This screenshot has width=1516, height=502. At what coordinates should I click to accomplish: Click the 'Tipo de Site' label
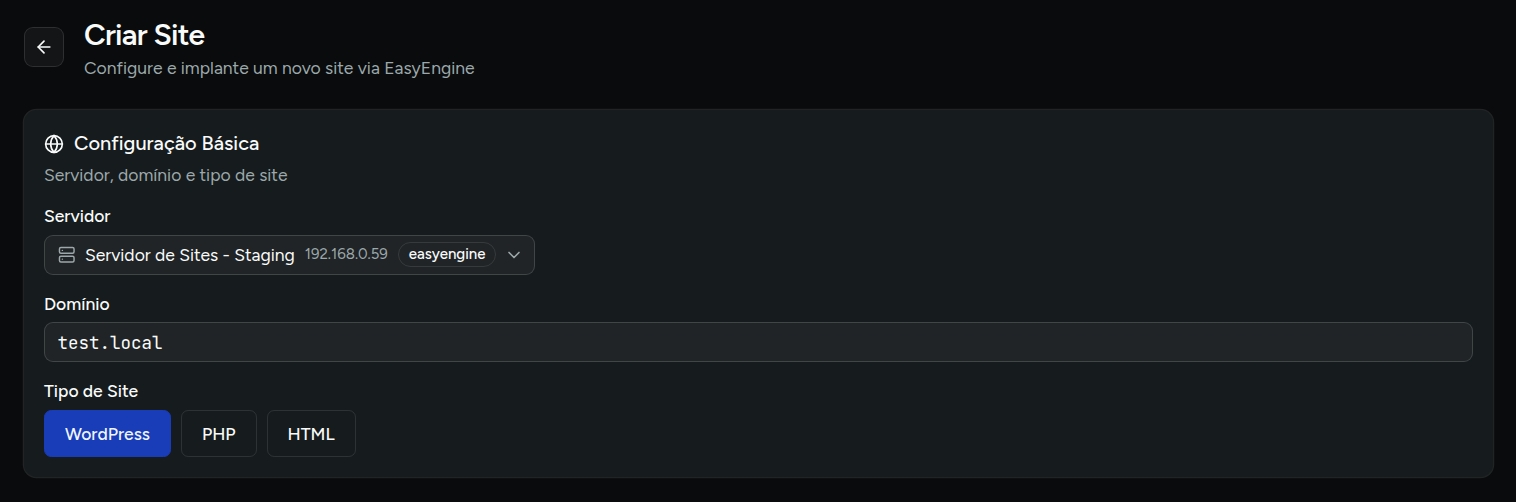tap(91, 391)
